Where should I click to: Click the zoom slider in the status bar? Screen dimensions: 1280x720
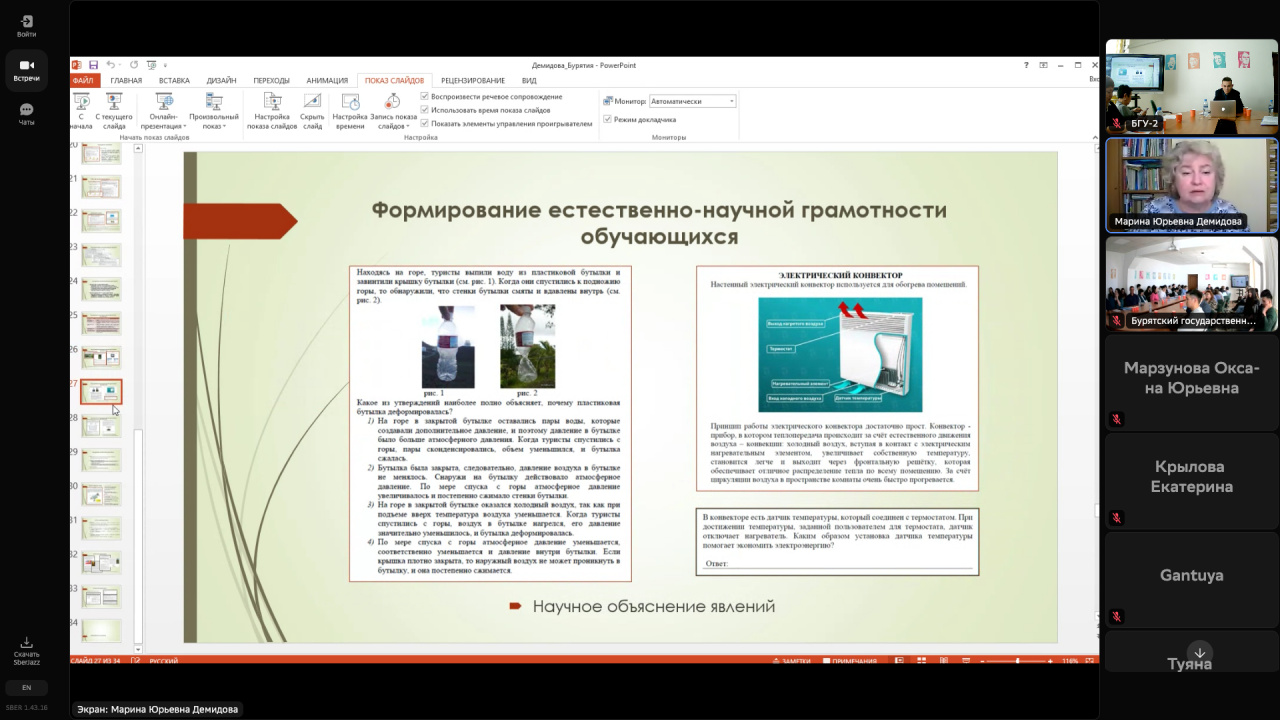(x=1017, y=661)
